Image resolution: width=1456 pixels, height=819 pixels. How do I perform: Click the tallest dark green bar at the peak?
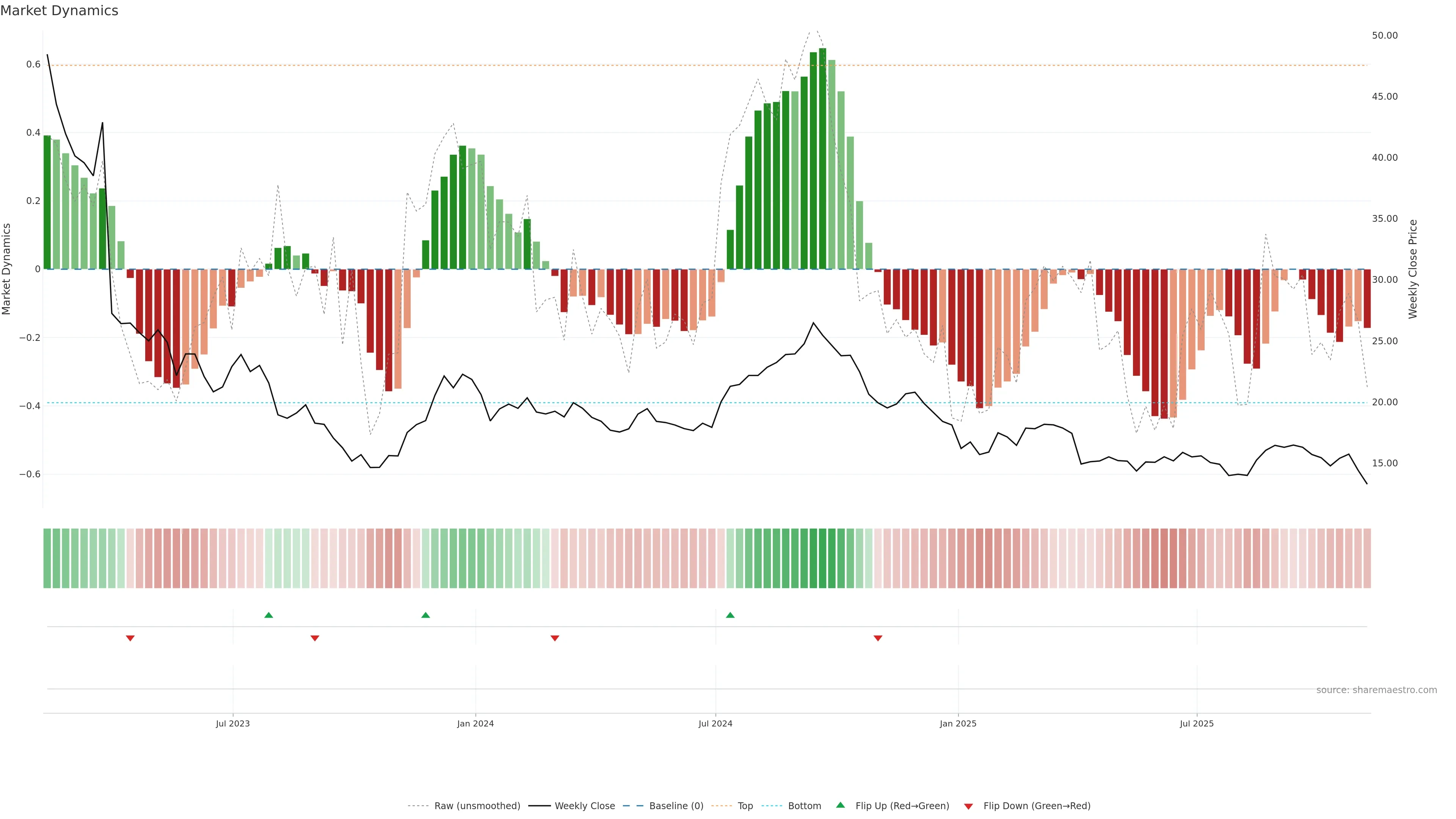(822, 158)
